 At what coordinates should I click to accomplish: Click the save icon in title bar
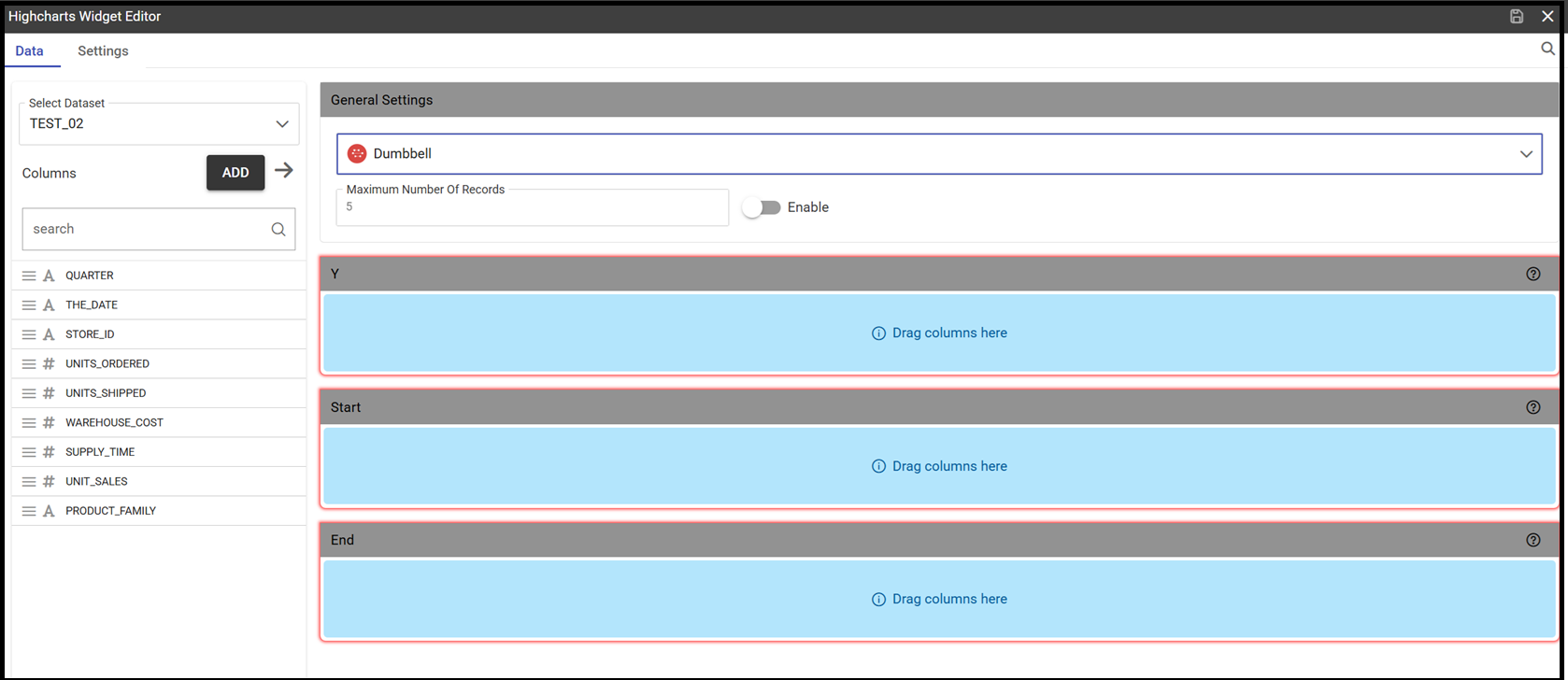[x=1517, y=17]
